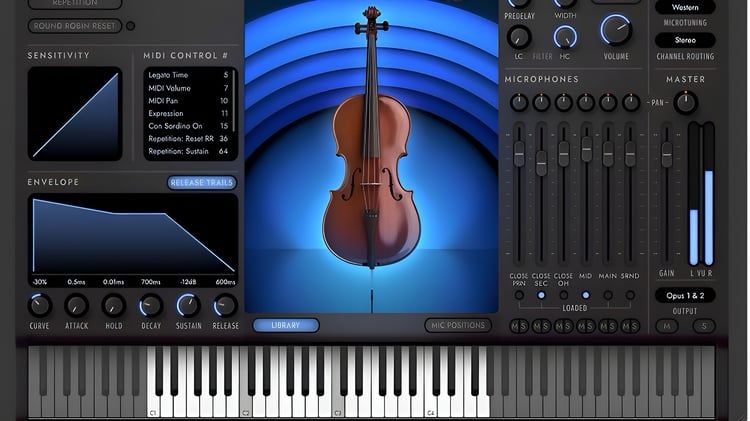Click the LC filter knob
Image resolution: width=750 pixels, height=421 pixels.
coord(519,37)
